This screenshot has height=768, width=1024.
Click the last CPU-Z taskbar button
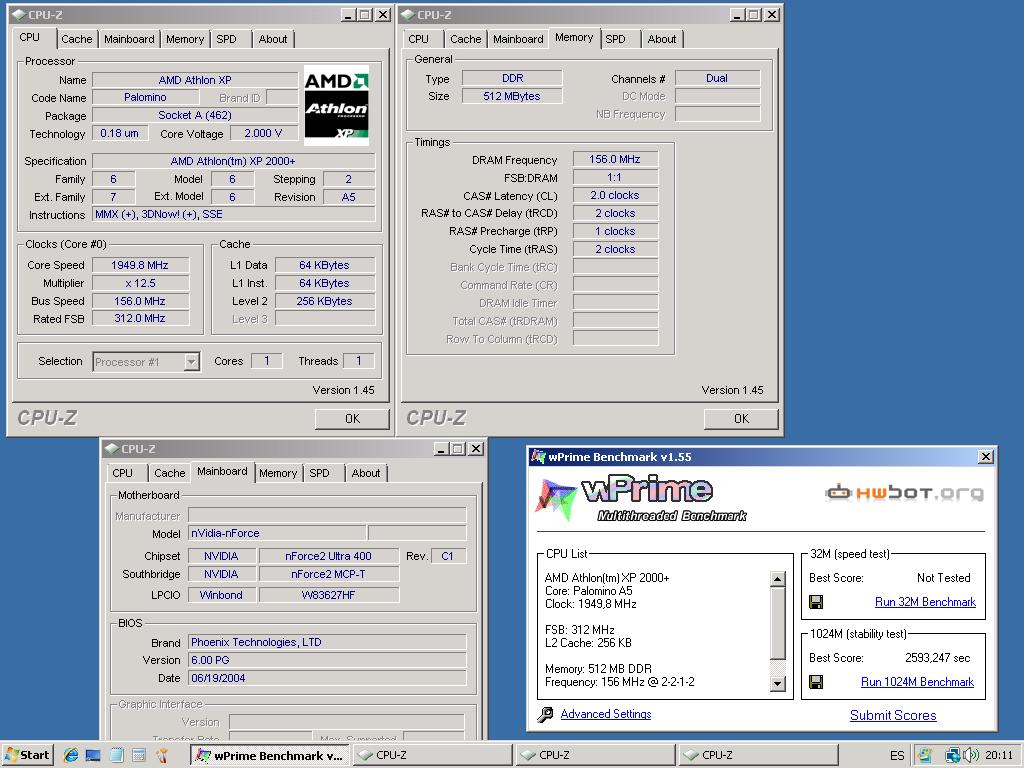[x=758, y=755]
